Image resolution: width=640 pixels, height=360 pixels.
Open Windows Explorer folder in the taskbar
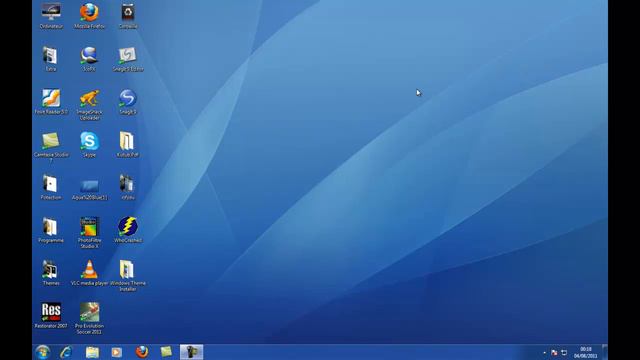(x=92, y=352)
